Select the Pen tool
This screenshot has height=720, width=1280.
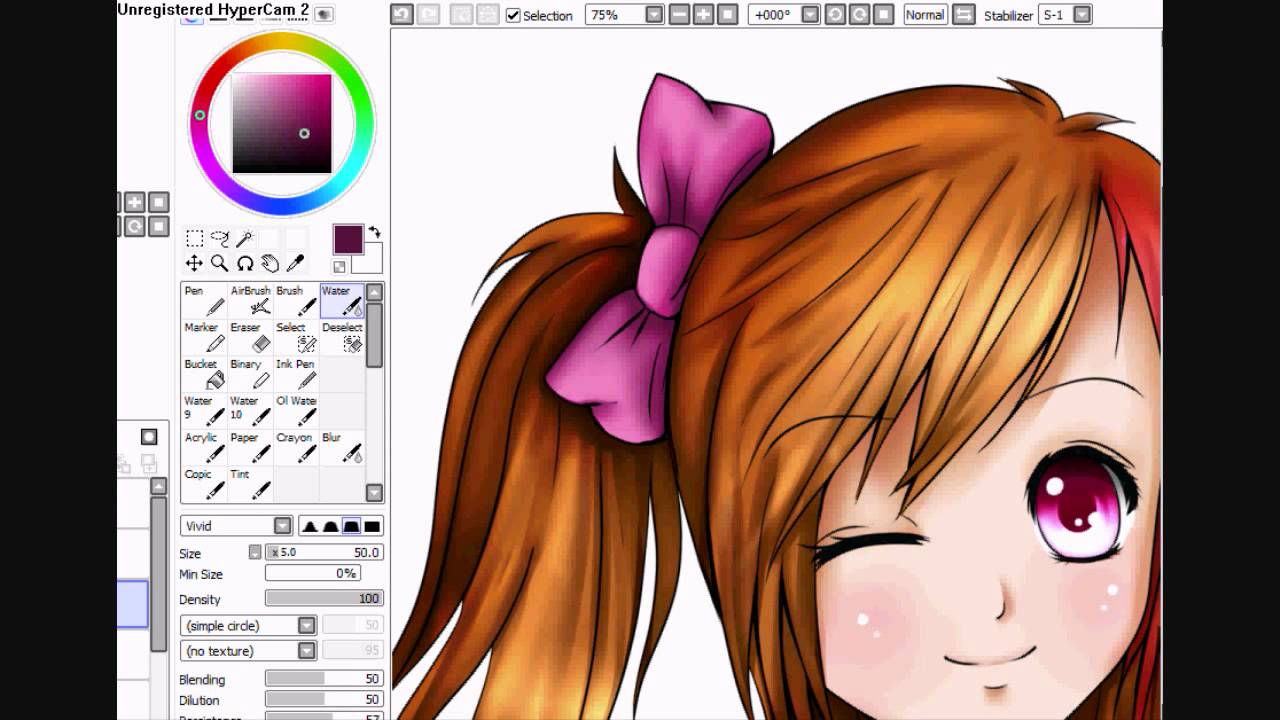tap(205, 301)
